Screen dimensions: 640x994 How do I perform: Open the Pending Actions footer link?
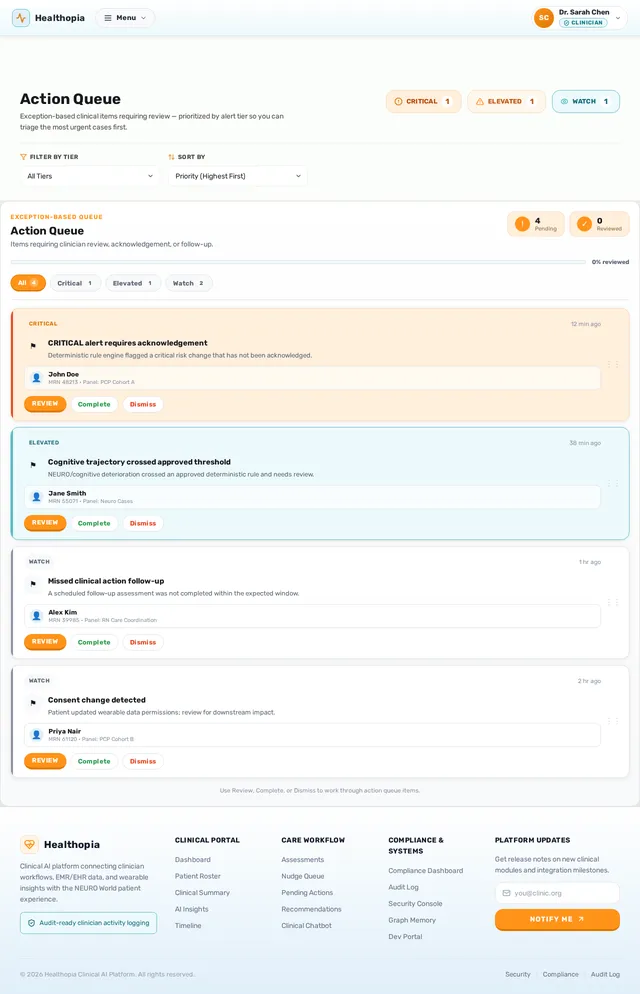pyautogui.click(x=307, y=893)
